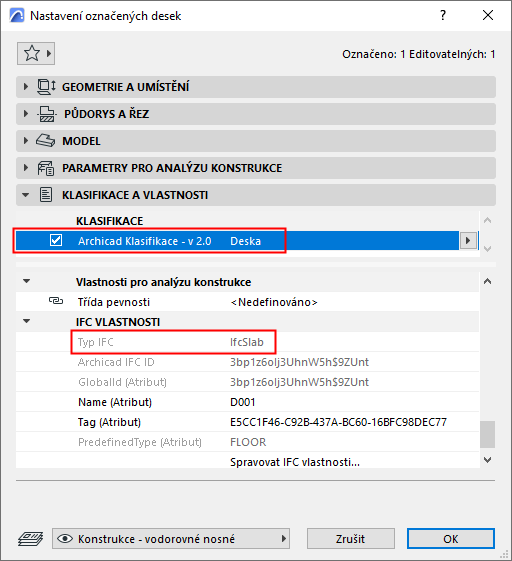Collapse the Klasifikace a vlastnosti panel

(25, 195)
